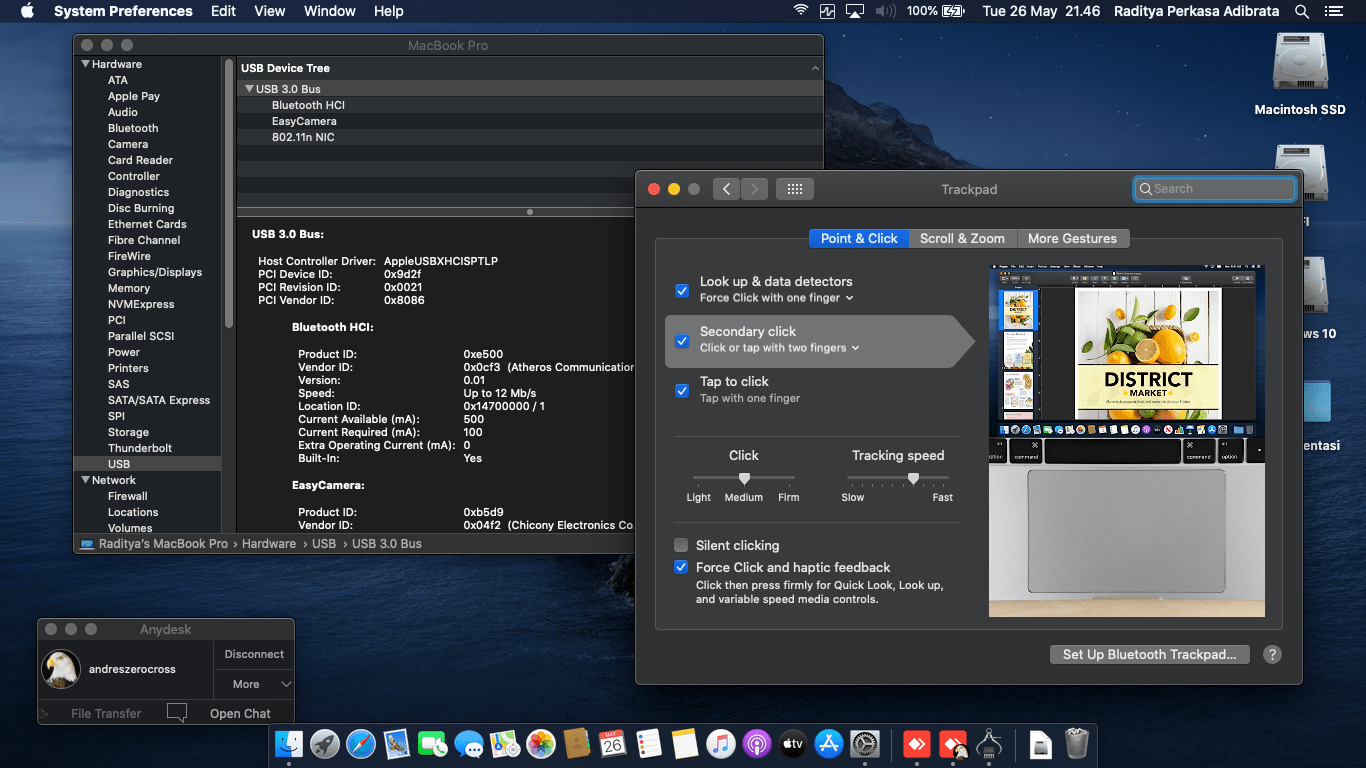
Task: Collapse the Hardware section in sidebar
Action: pyautogui.click(x=85, y=64)
